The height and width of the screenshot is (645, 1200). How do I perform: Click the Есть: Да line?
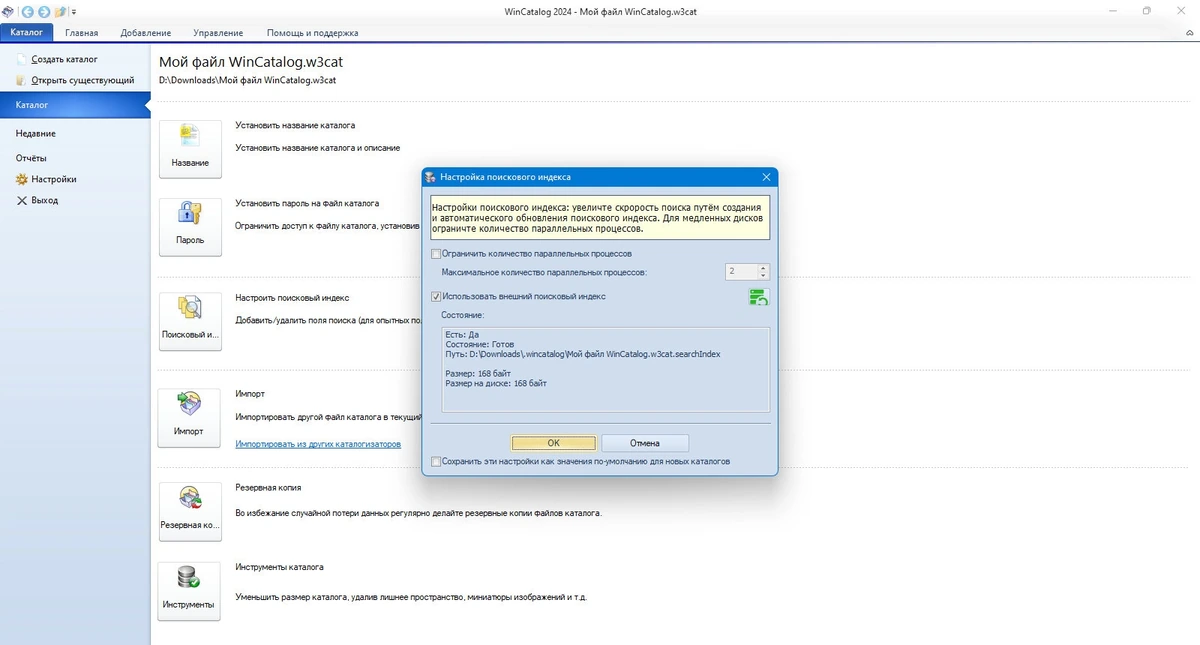[x=462, y=334]
